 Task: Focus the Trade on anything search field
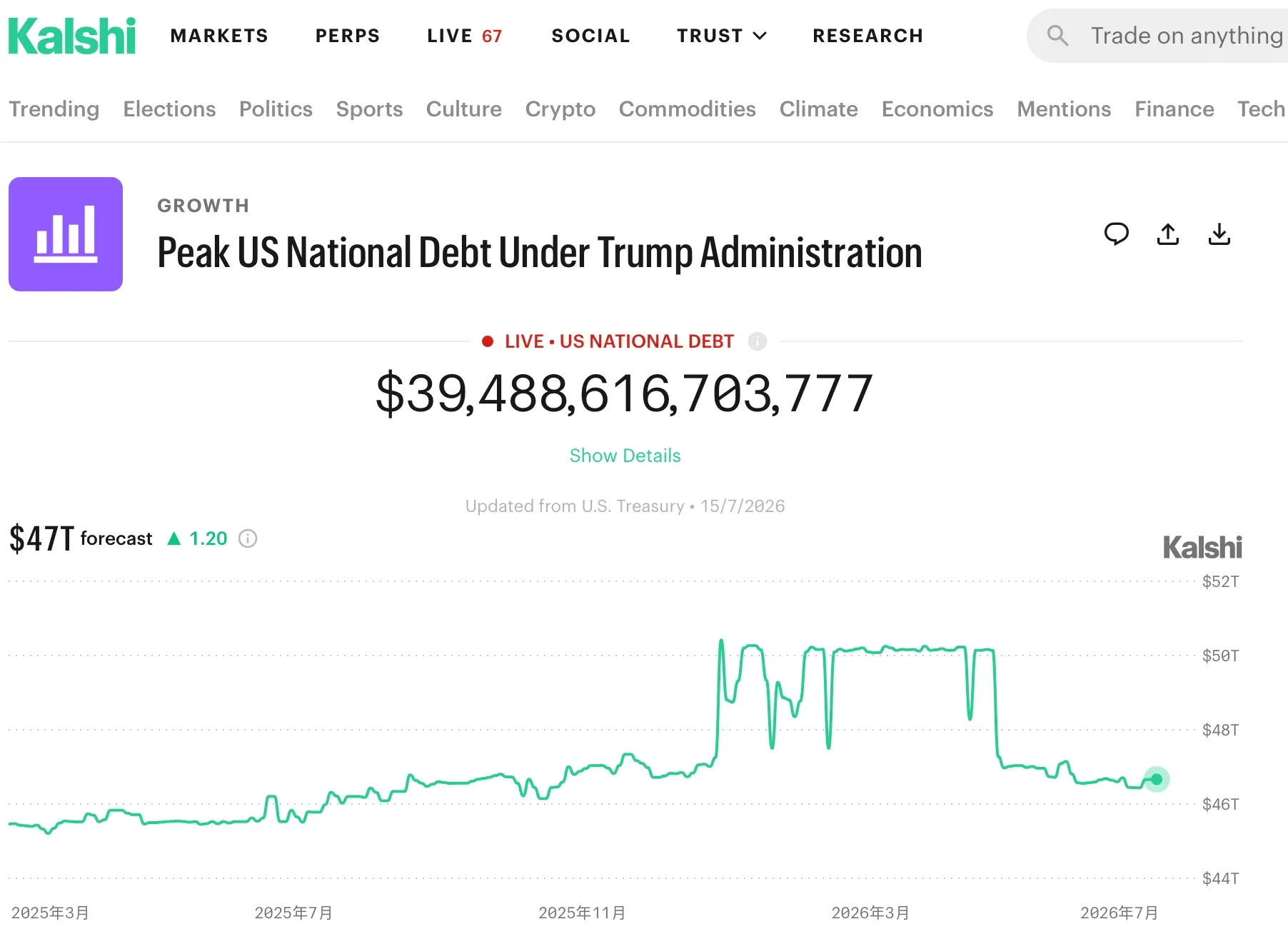tap(1157, 36)
